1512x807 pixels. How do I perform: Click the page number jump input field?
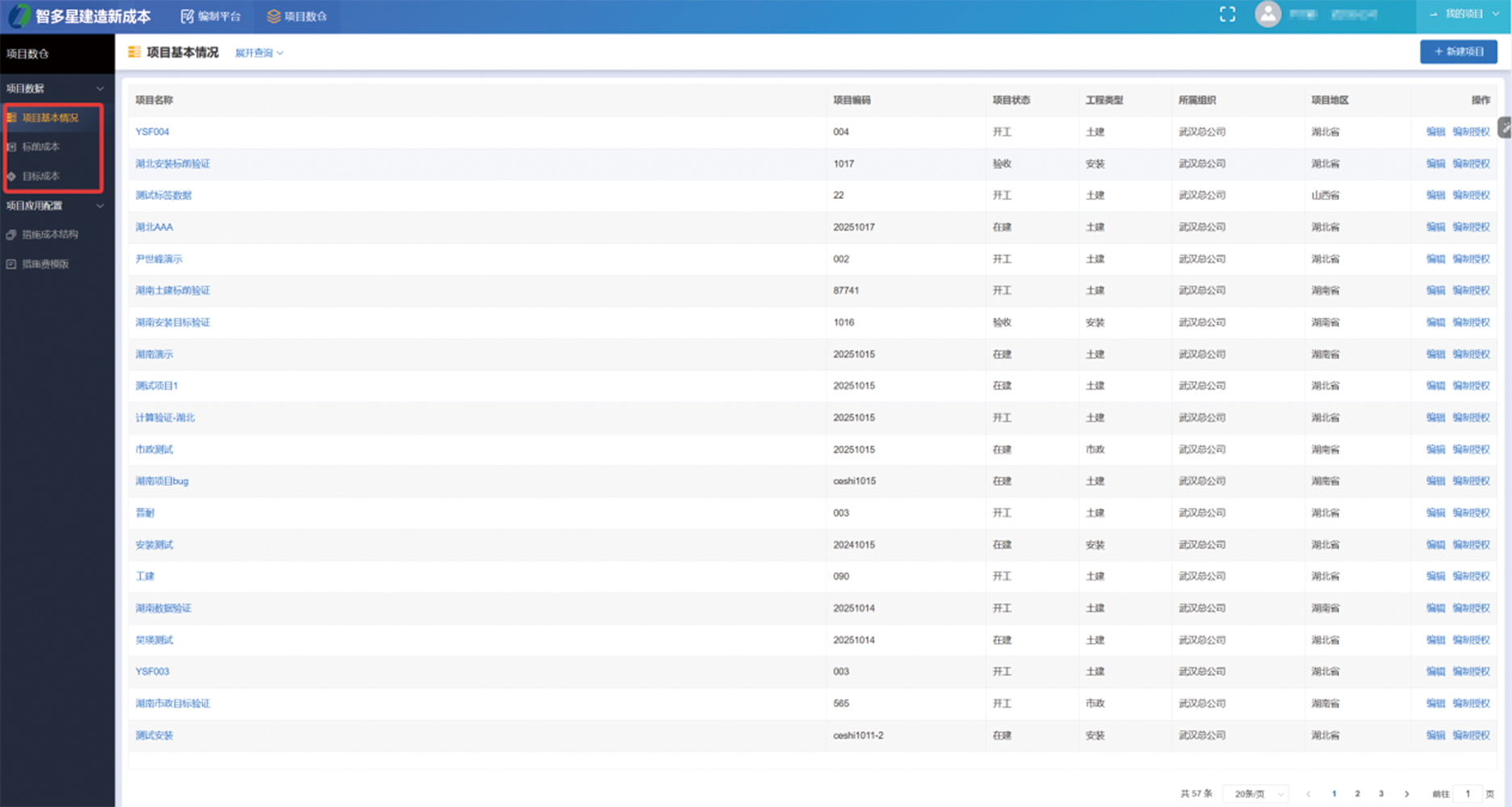tap(1468, 794)
